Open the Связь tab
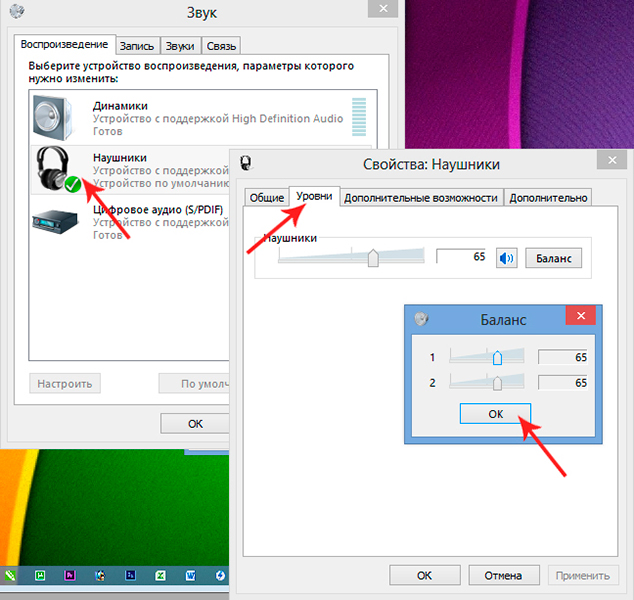Image resolution: width=634 pixels, height=600 pixels. 220,46
